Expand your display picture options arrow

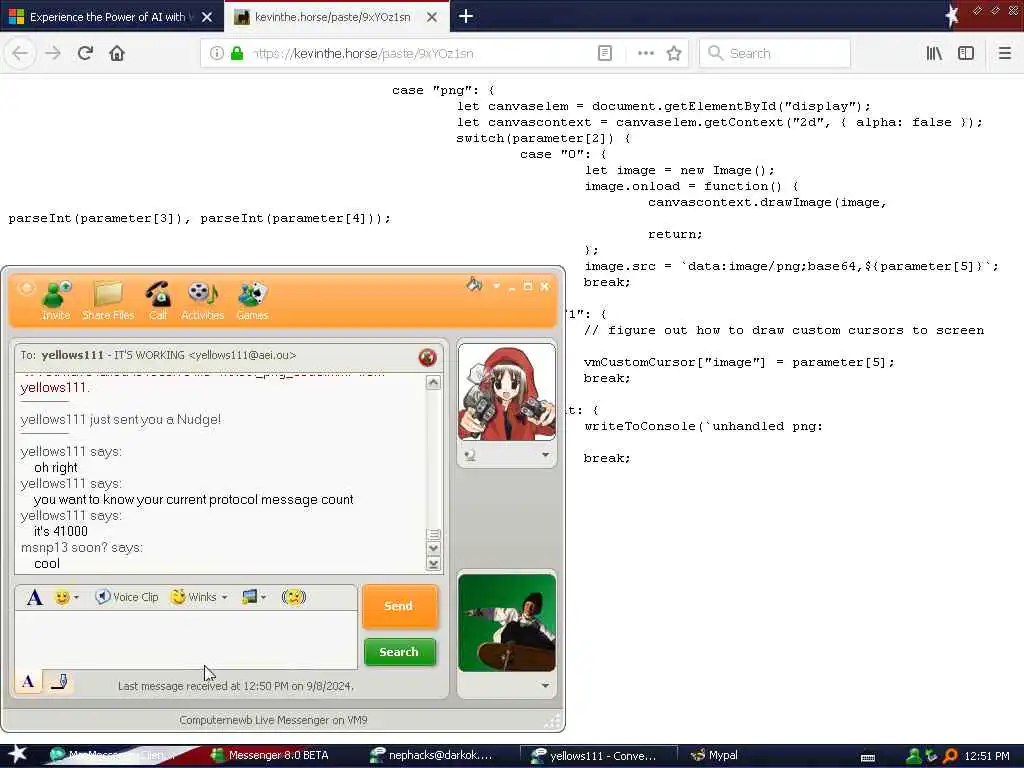pos(545,685)
